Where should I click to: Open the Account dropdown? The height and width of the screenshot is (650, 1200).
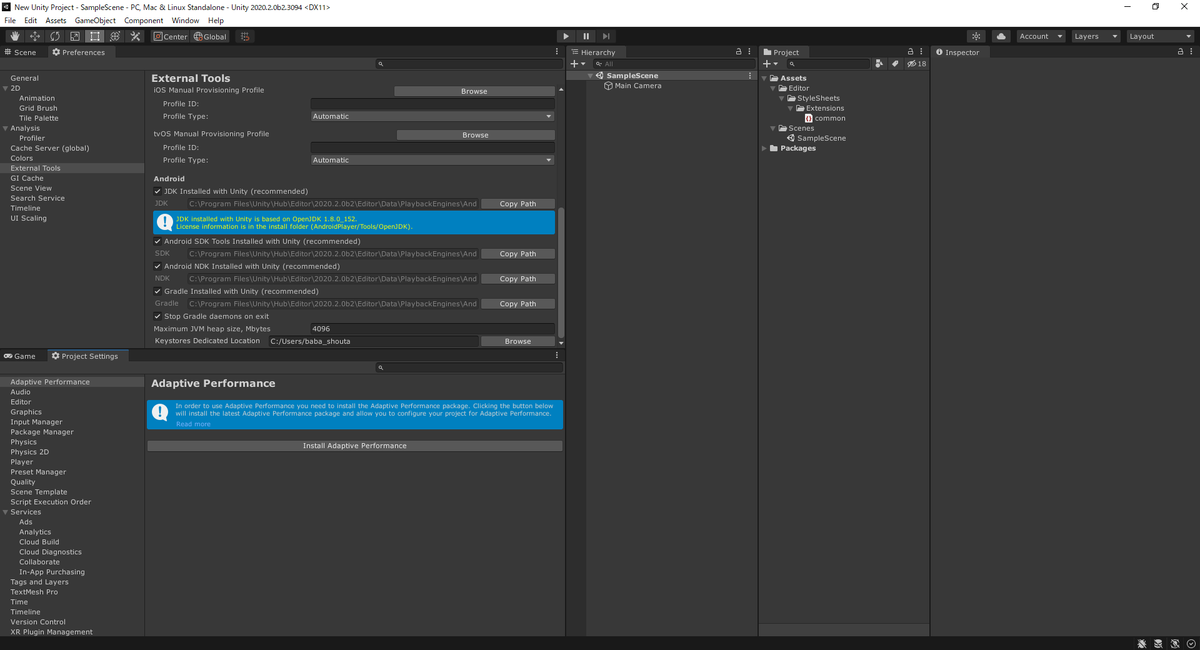click(1041, 36)
